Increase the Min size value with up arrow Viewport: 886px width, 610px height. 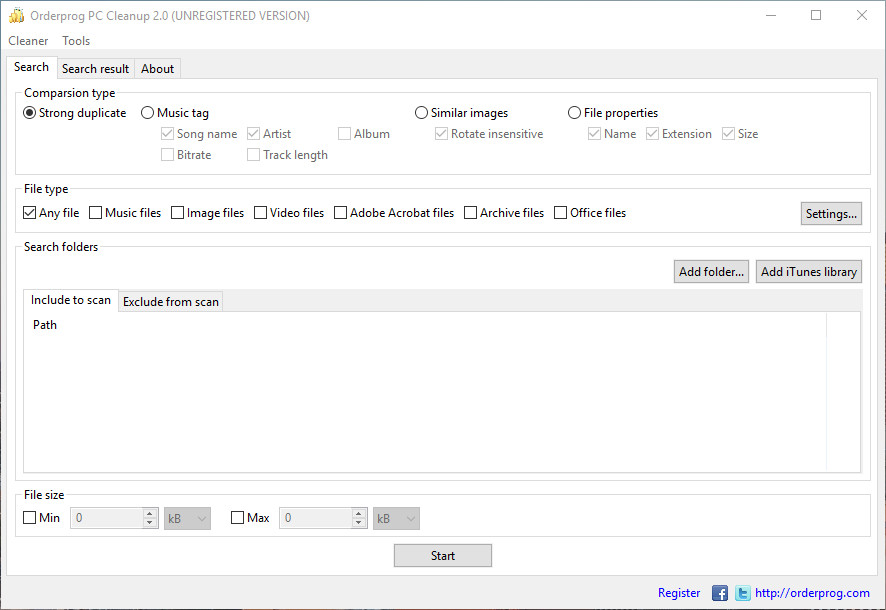click(150, 513)
